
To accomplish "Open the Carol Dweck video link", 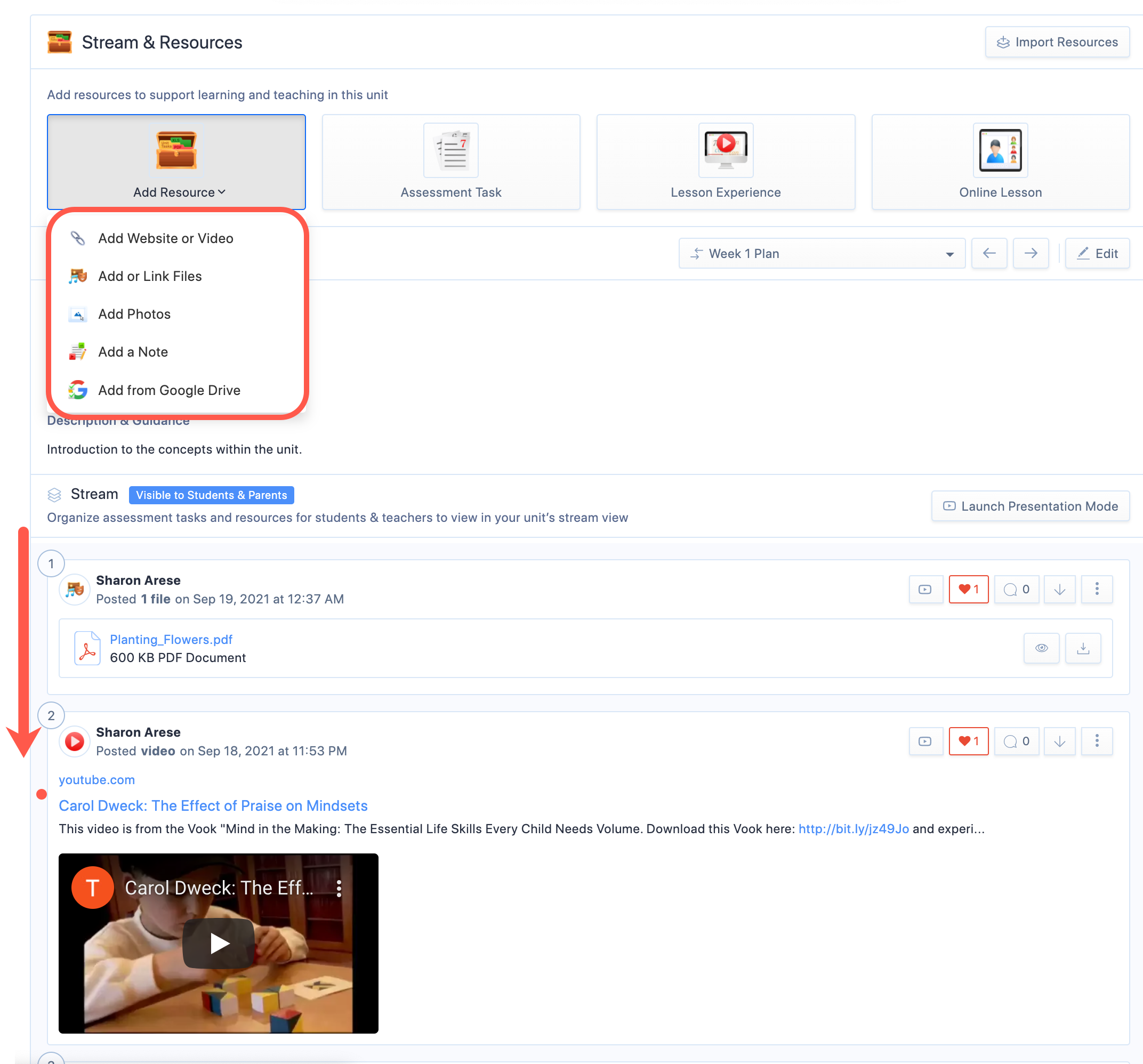I will click(x=213, y=805).
